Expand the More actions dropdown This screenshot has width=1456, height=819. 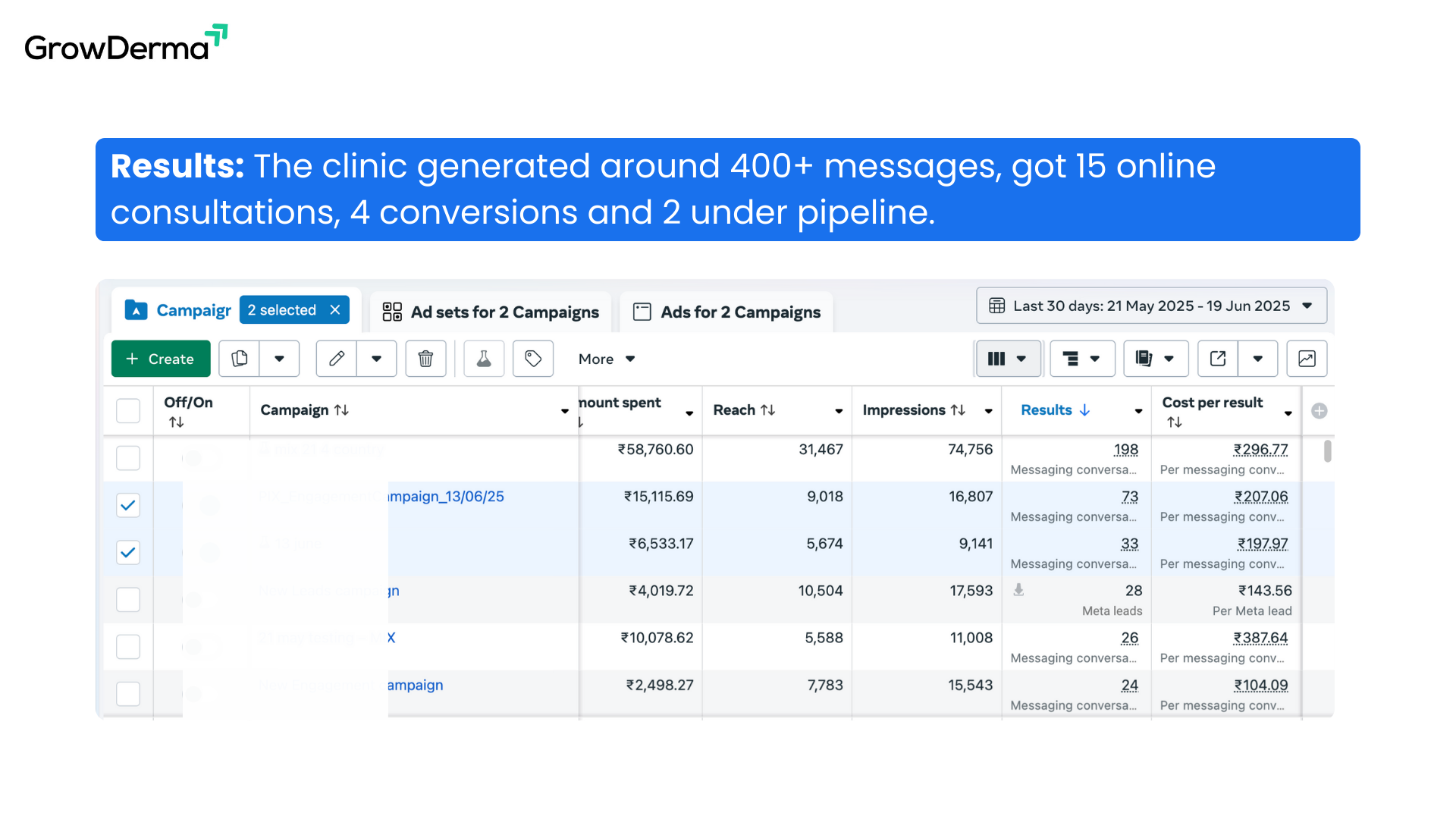click(607, 359)
